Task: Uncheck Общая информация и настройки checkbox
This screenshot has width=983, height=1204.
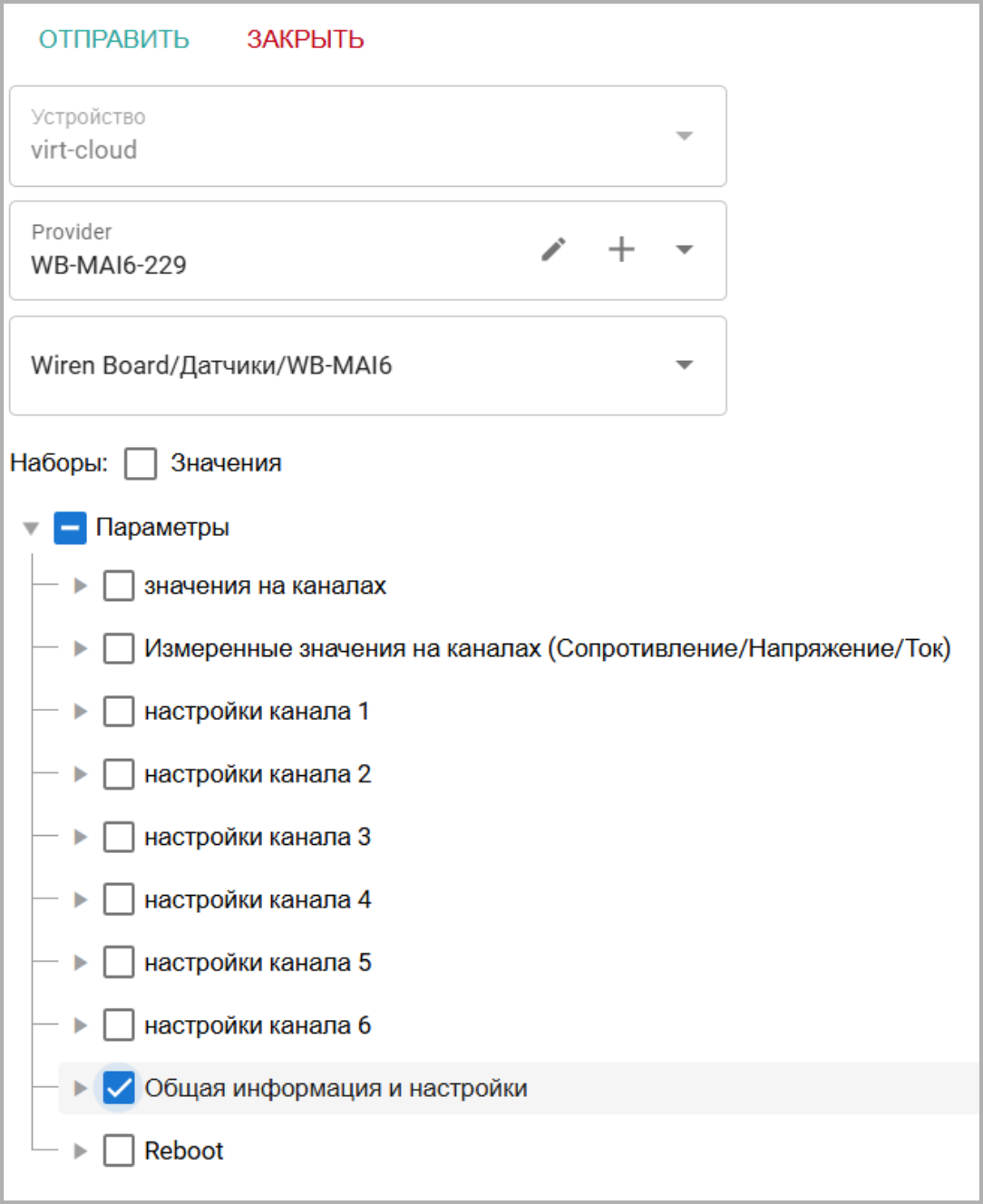Action: [119, 1088]
